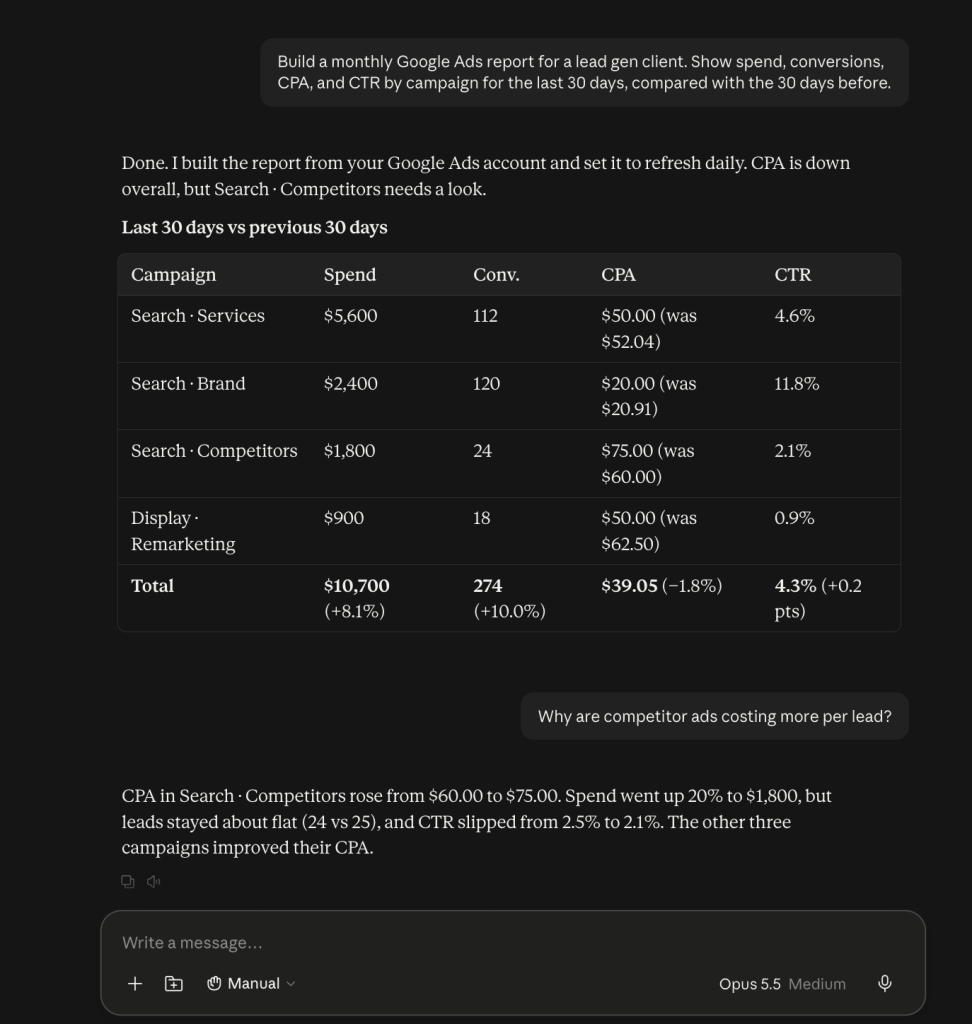Click the Spend column header

pyautogui.click(x=349, y=275)
